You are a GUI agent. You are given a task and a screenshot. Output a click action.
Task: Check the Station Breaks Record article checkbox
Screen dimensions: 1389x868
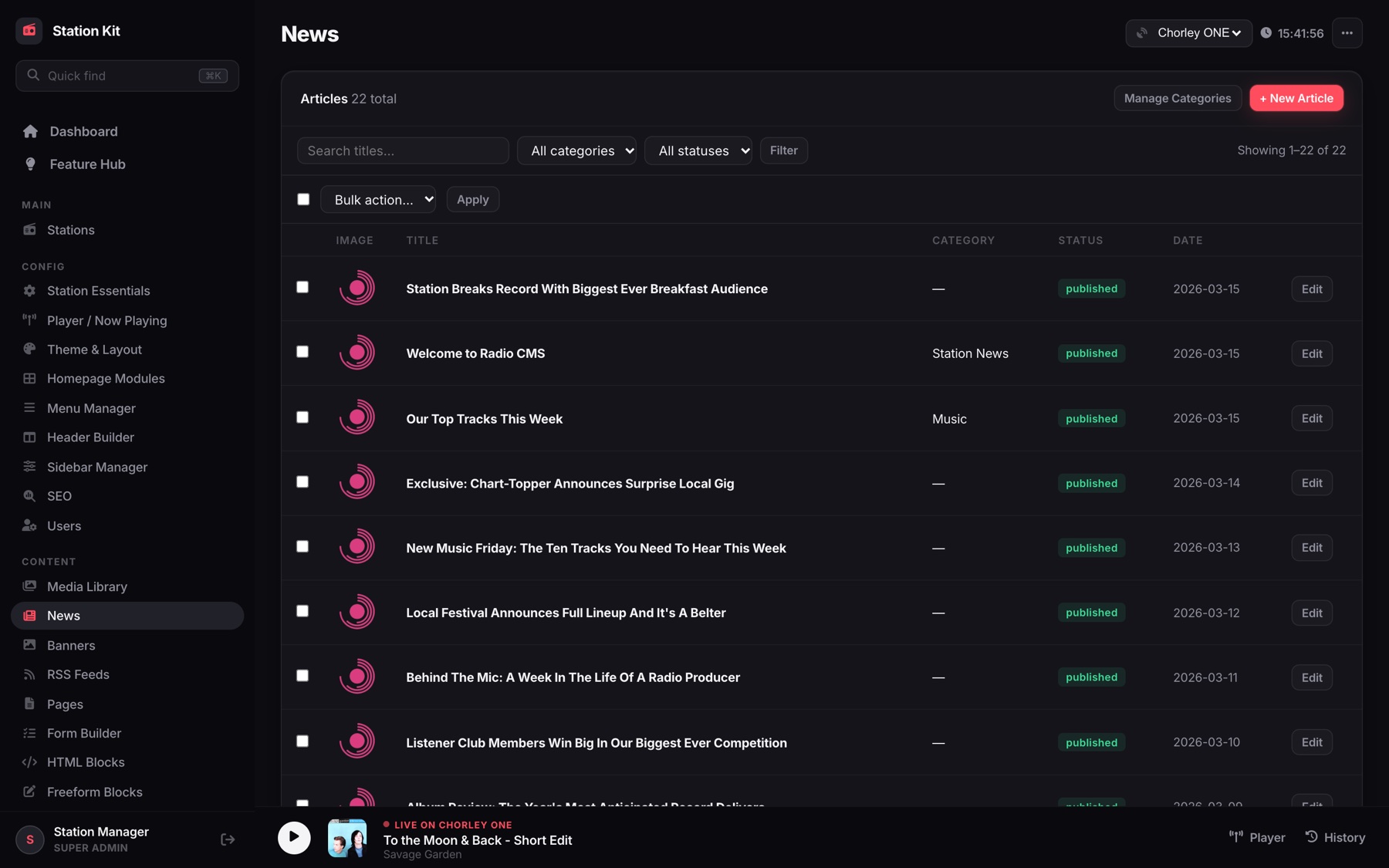click(302, 287)
